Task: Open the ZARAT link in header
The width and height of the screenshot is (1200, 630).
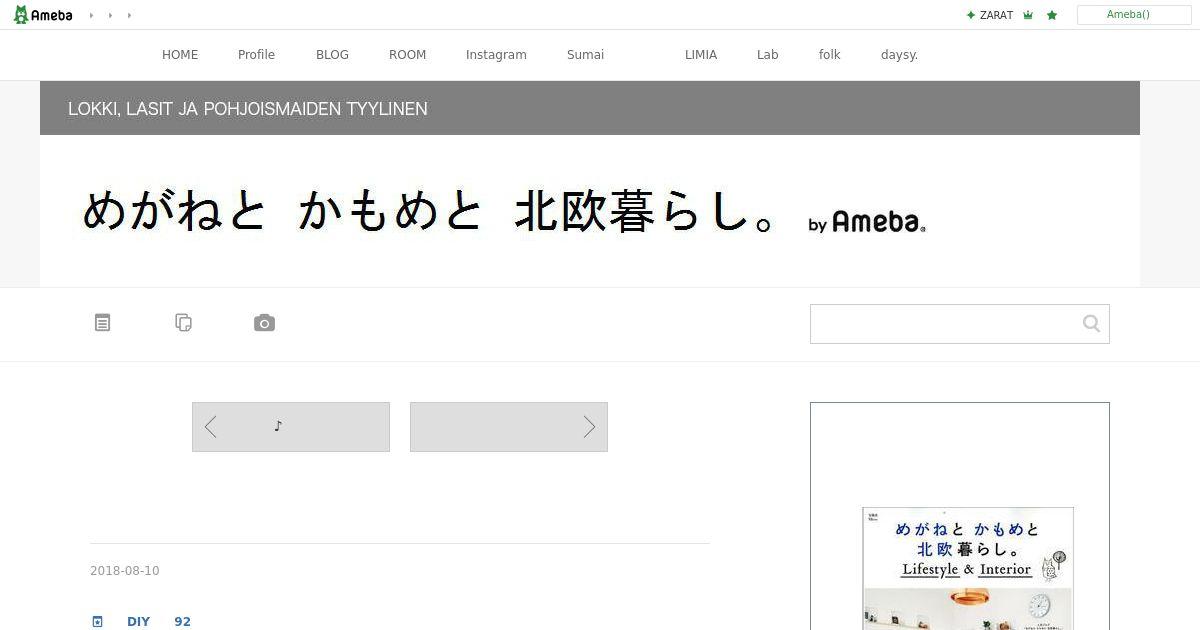Action: tap(989, 15)
